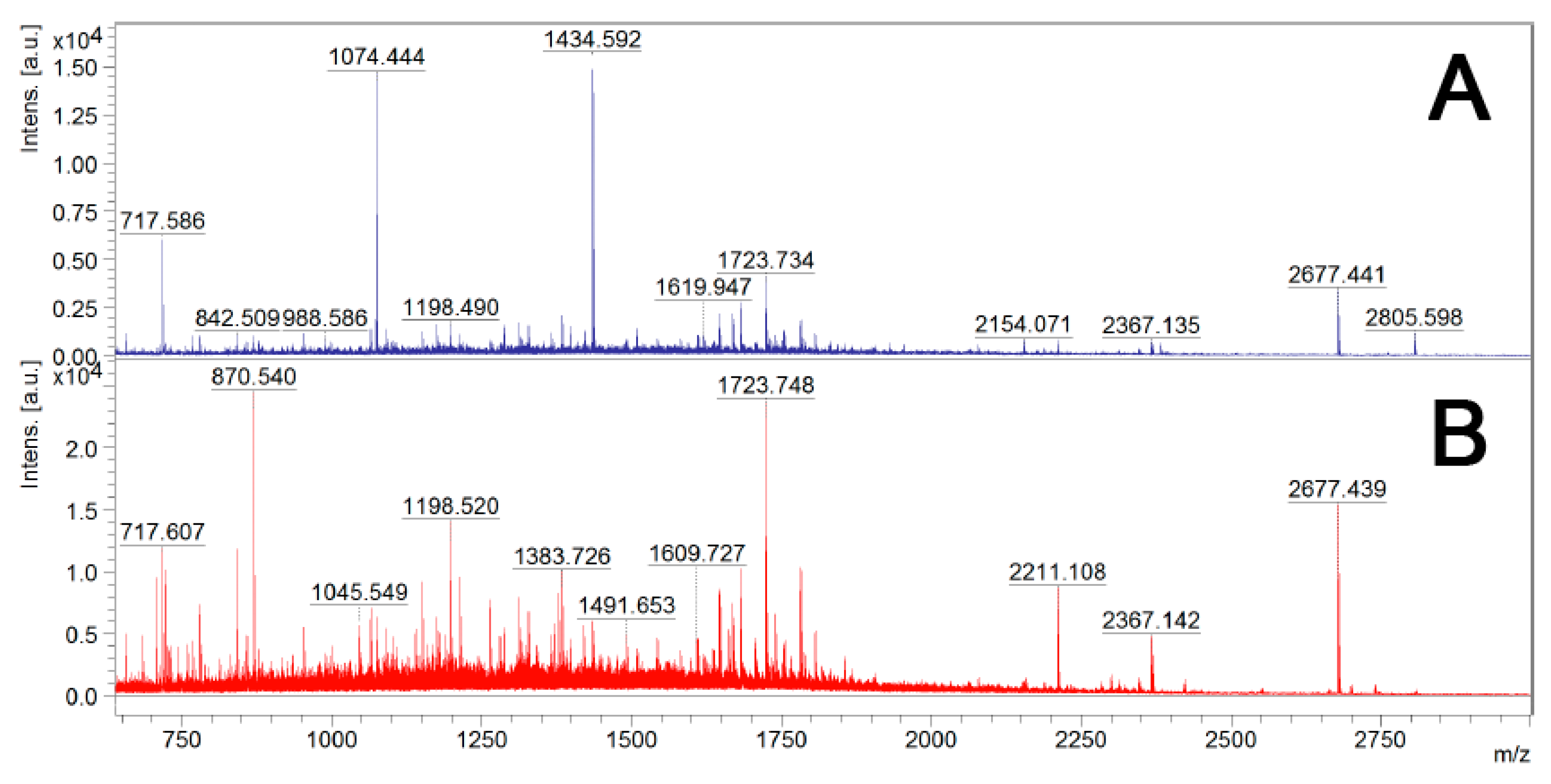1551x784 pixels.
Task: Click the 2677.441 peak label in panel A
Action: 1337,275
